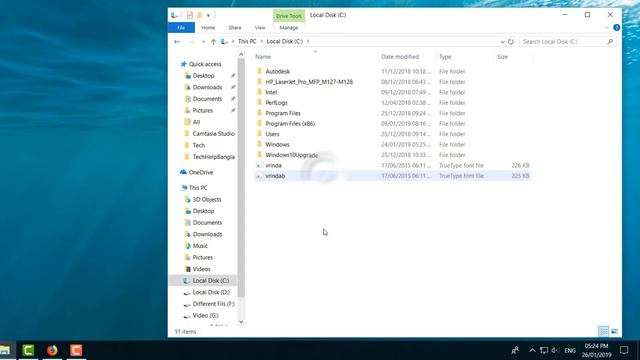Select Video (G:) drive in the tree
This screenshot has width=640, height=360.
pyautogui.click(x=205, y=316)
